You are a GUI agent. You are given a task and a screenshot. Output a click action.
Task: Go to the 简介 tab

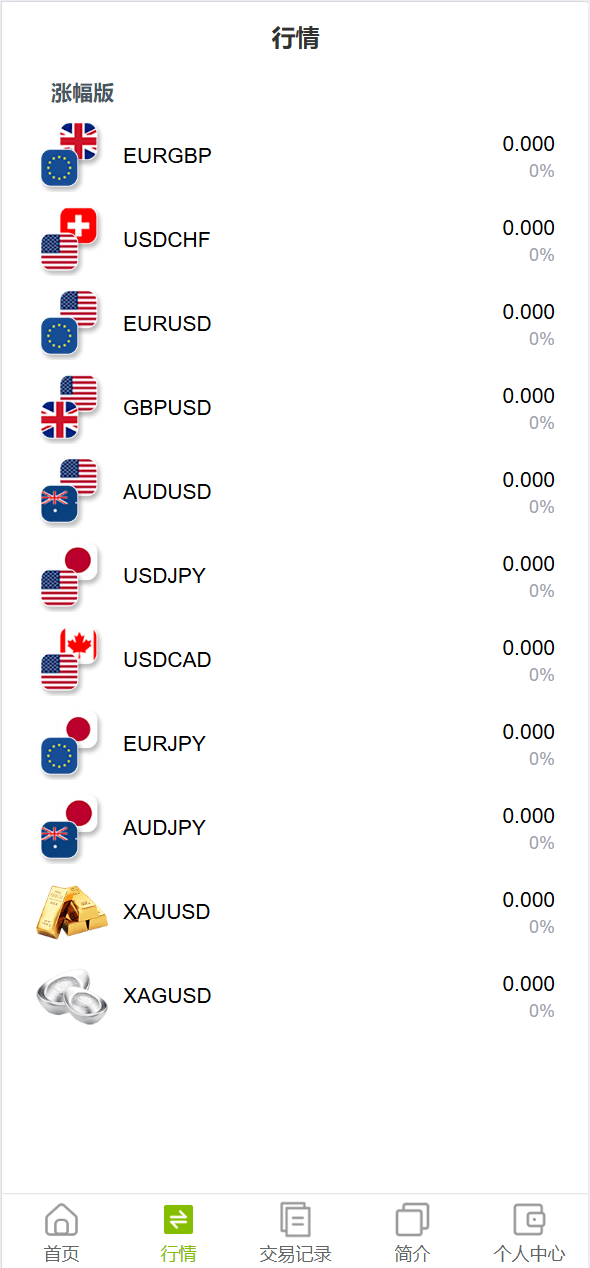[412, 1233]
